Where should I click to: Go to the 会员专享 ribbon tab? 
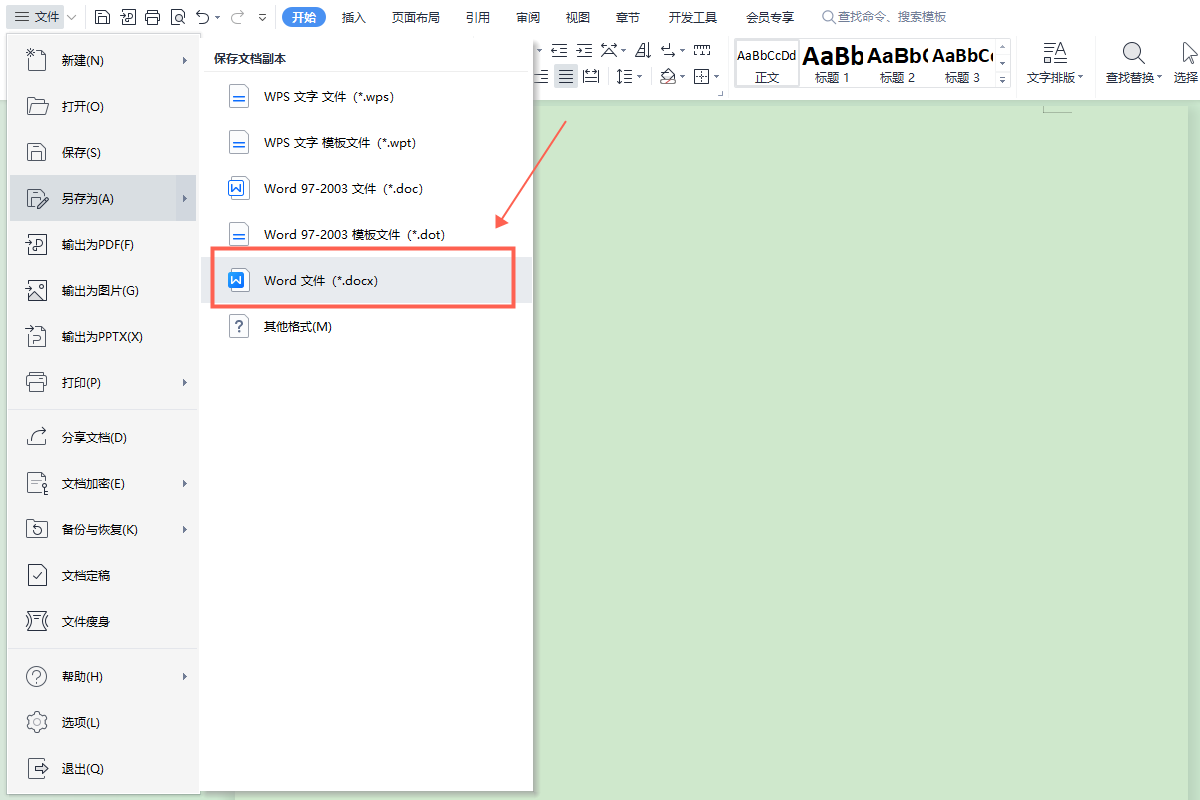[770, 17]
